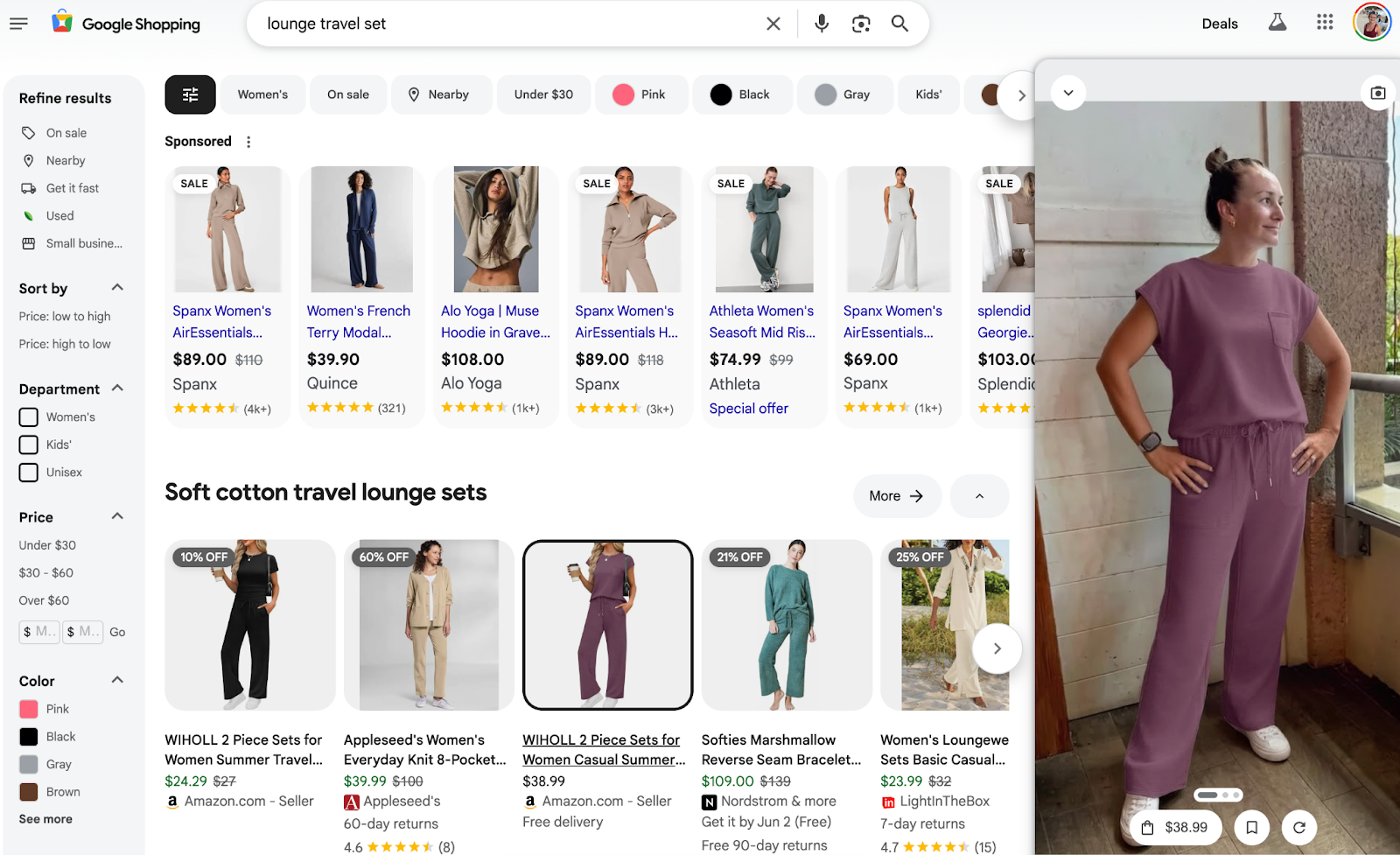Refresh the product panel image
This screenshot has height=855, width=1400.
[1299, 827]
